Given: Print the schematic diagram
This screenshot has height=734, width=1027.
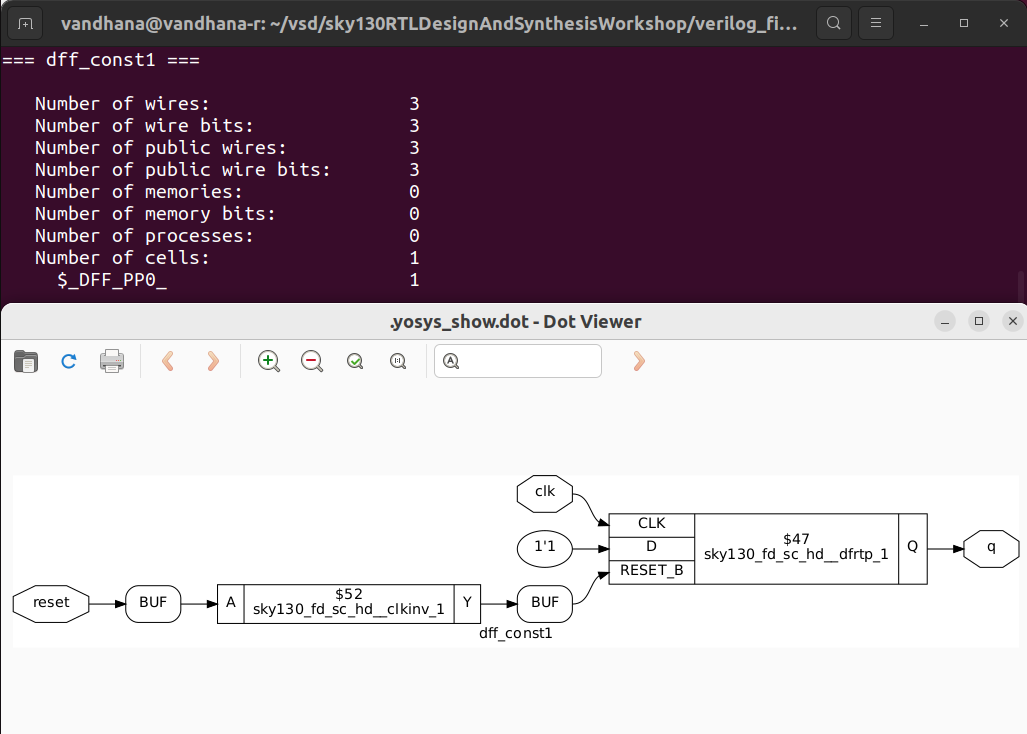Looking at the screenshot, I should click(111, 361).
